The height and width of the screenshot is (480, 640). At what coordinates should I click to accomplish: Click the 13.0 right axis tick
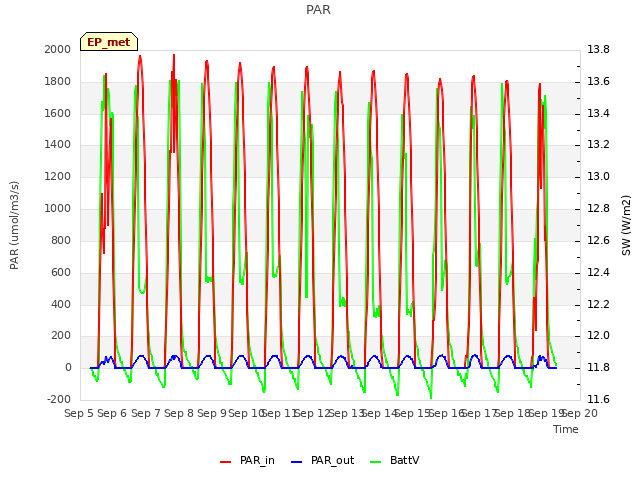pyautogui.click(x=598, y=177)
